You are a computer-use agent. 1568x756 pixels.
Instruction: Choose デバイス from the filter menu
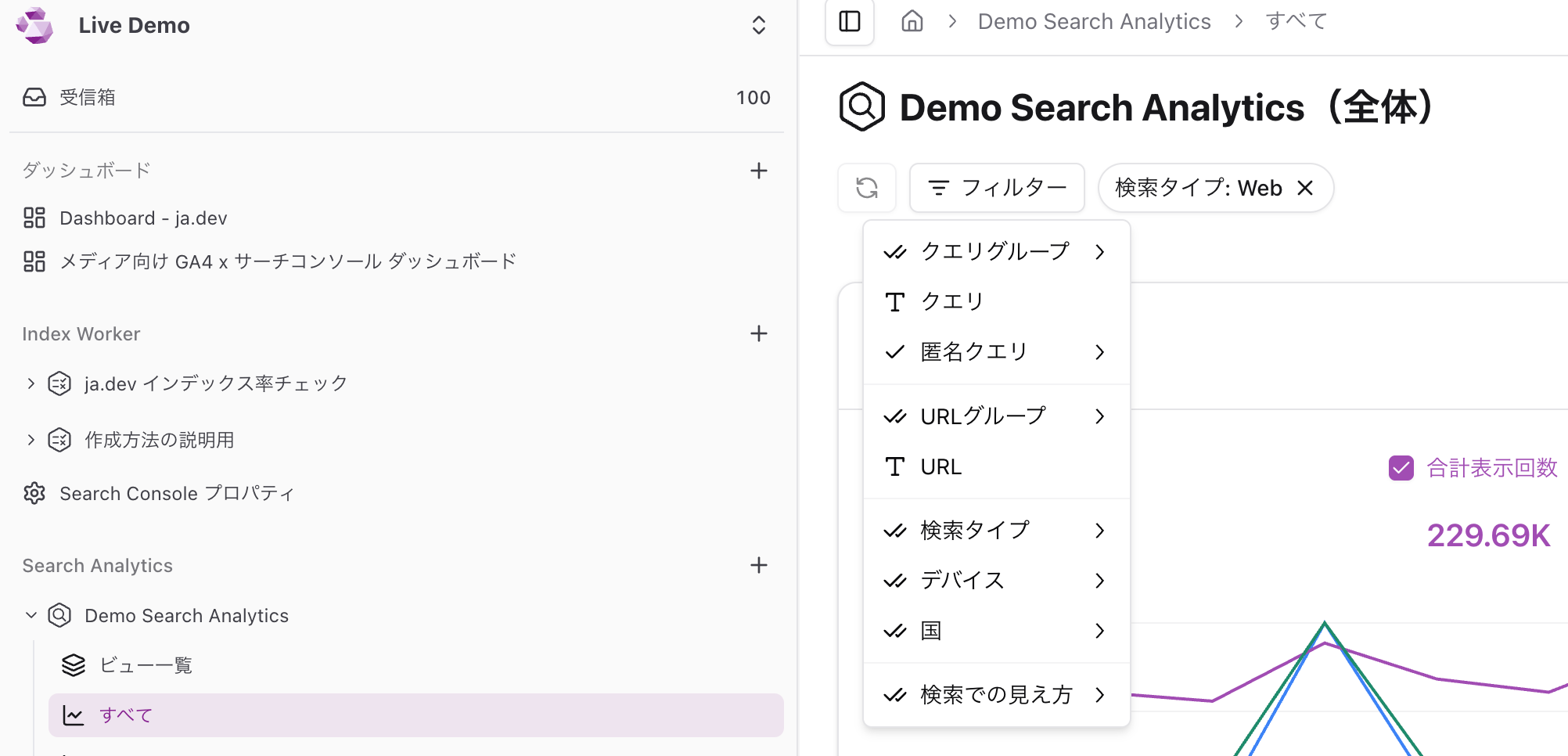tap(995, 581)
